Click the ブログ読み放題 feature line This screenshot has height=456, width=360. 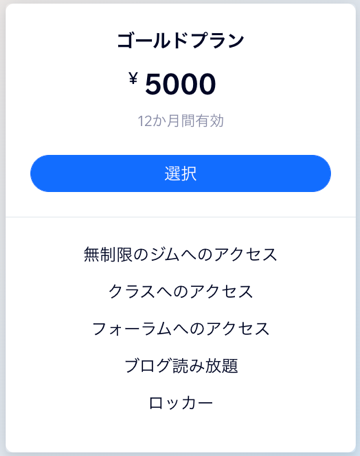180,366
